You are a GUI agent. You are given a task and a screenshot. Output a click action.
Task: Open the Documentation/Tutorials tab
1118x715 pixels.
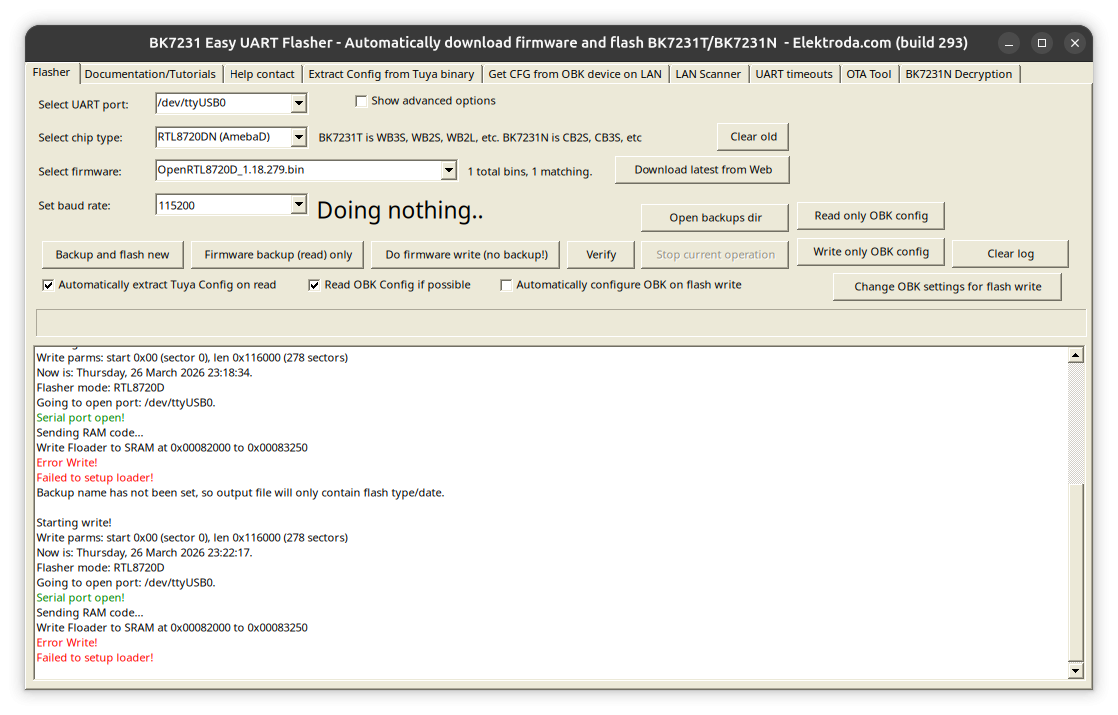pos(150,74)
